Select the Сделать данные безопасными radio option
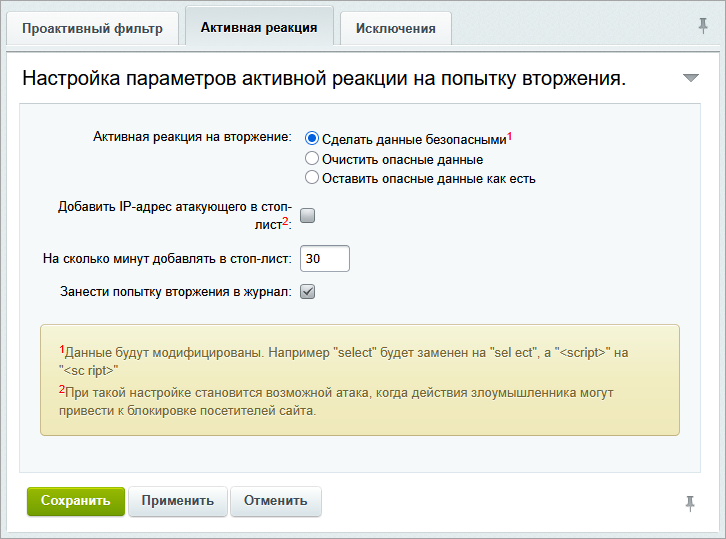Viewport: 726px width, 539px height. (312, 139)
